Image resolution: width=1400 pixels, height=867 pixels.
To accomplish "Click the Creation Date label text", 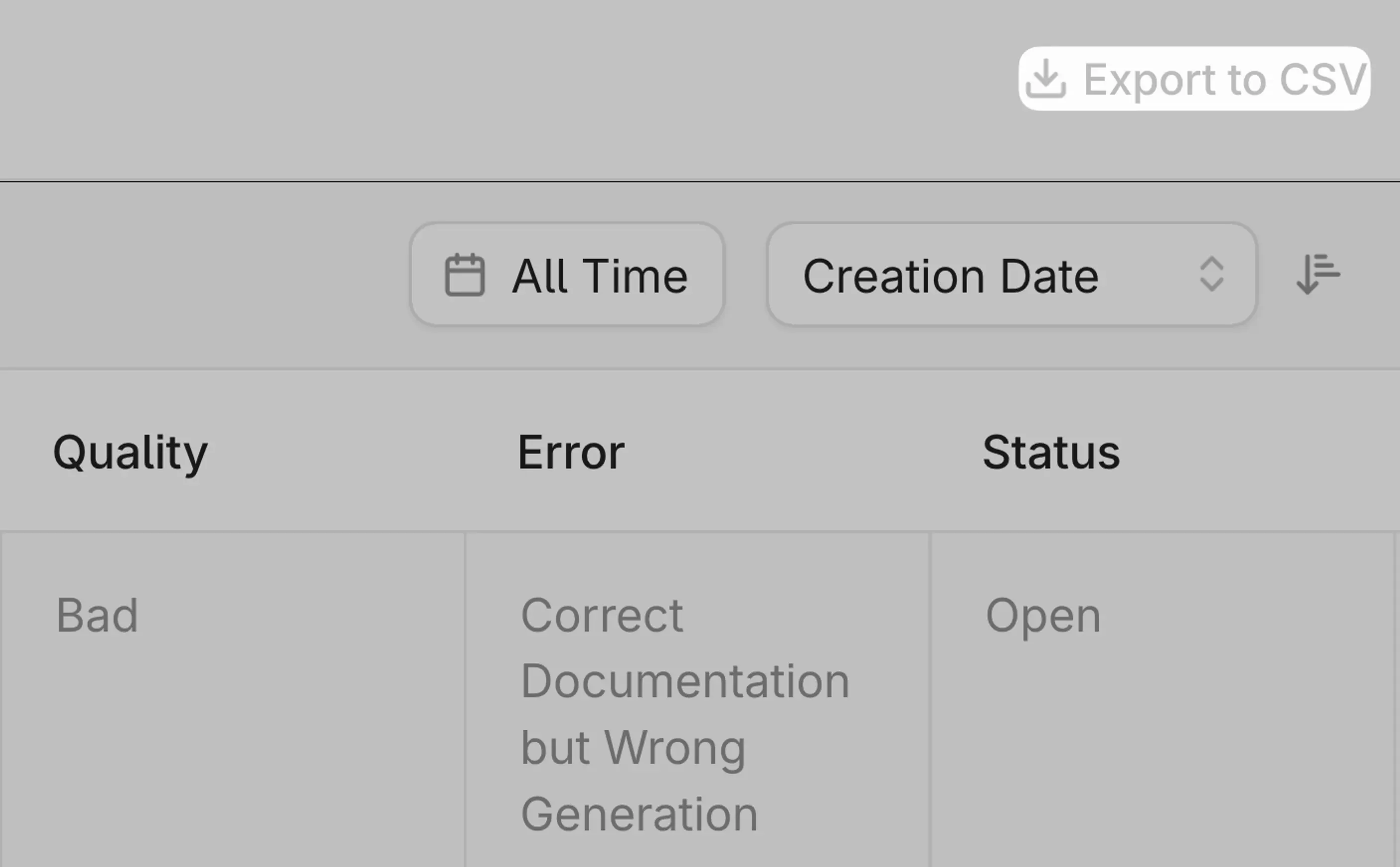I will coord(951,276).
